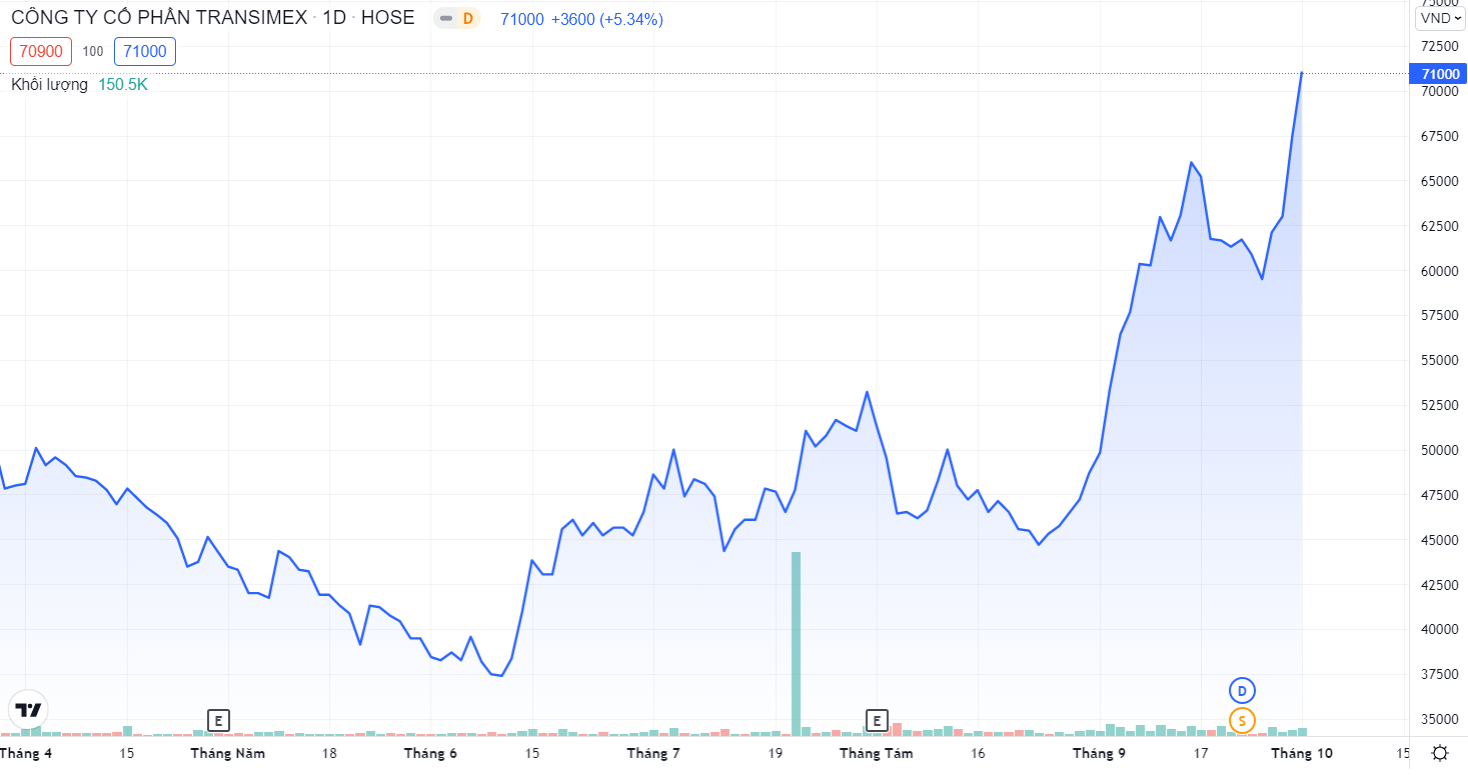
Task: Click Tháng 9 on the time axis
Action: pos(1099,753)
